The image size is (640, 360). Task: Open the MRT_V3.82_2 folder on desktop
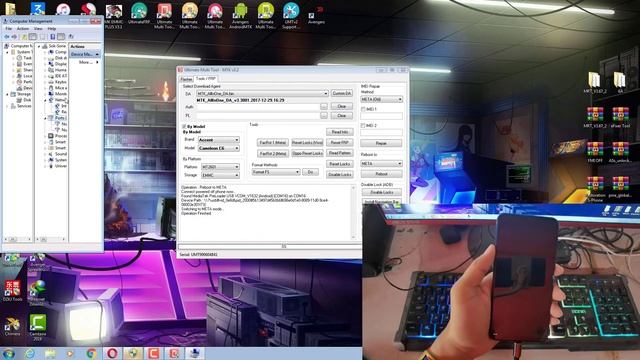tap(595, 83)
